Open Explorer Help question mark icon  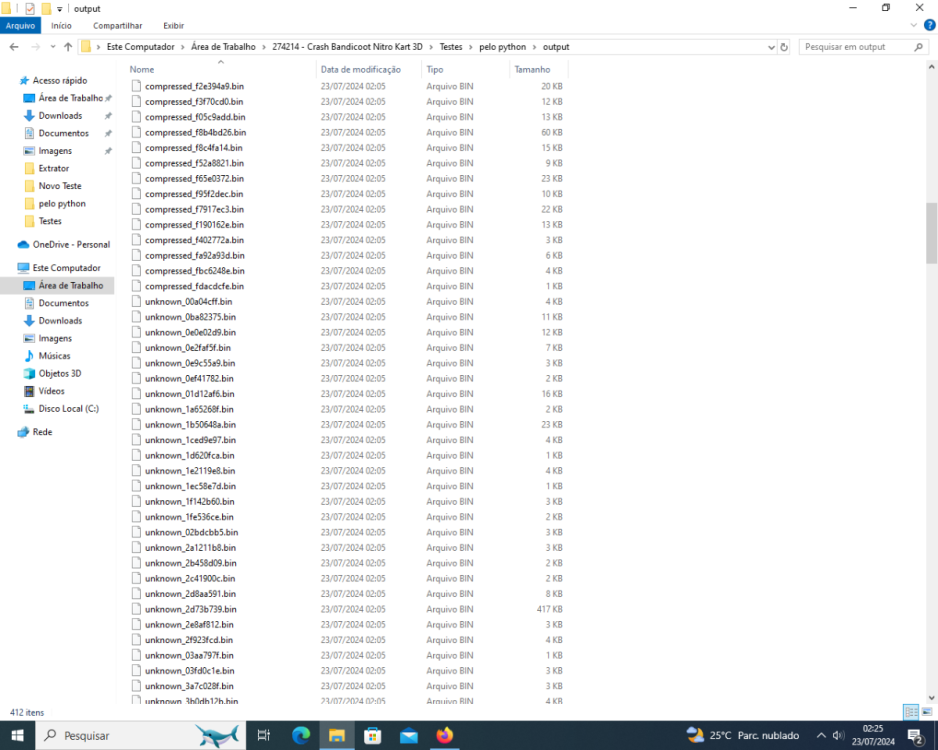pos(930,26)
